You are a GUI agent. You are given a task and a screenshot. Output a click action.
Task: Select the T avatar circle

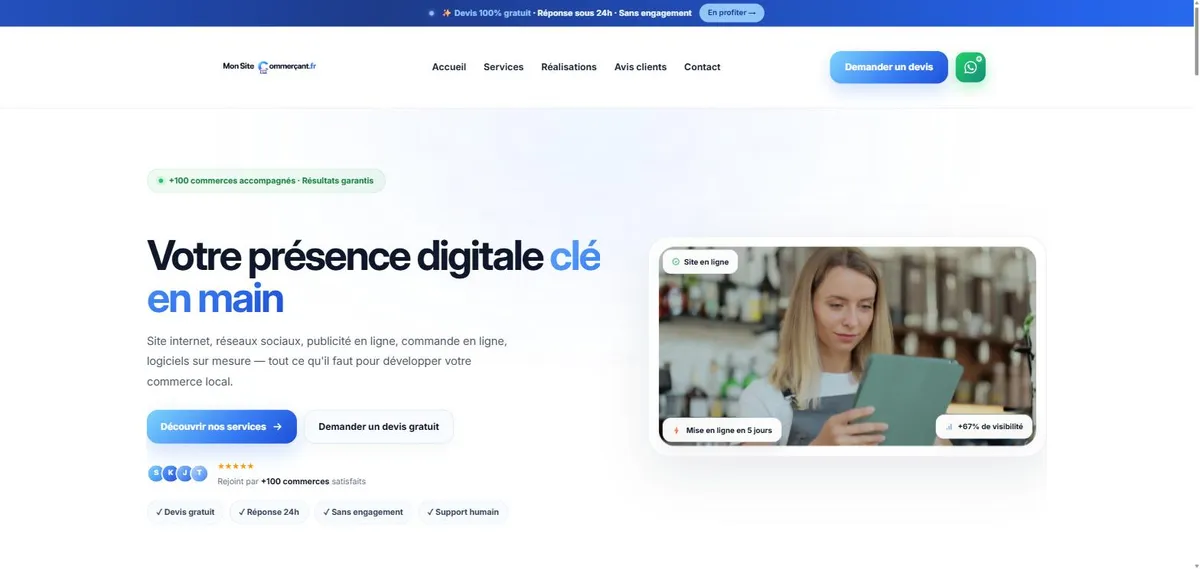(199, 473)
